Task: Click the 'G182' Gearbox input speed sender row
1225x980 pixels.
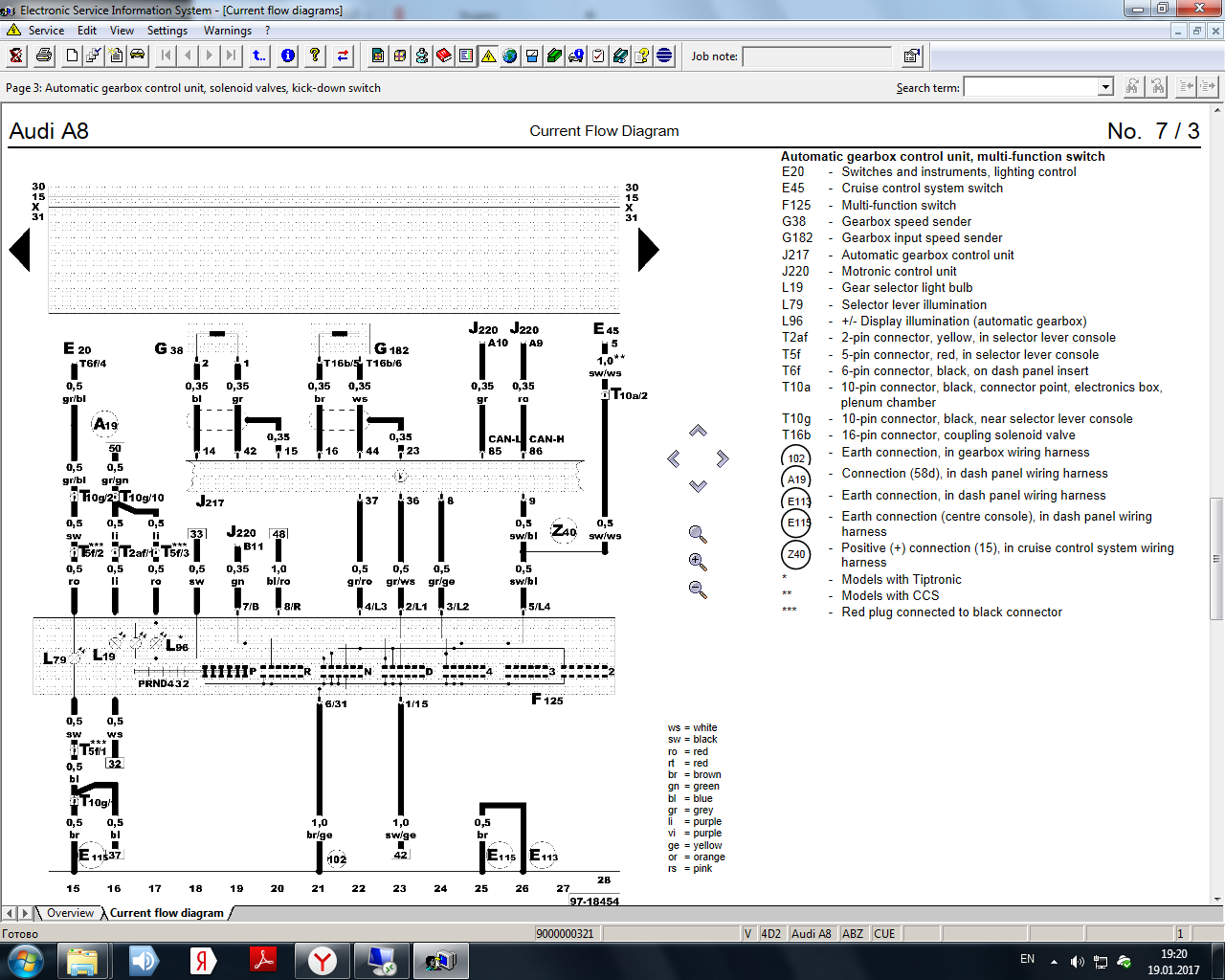Action: (x=892, y=237)
